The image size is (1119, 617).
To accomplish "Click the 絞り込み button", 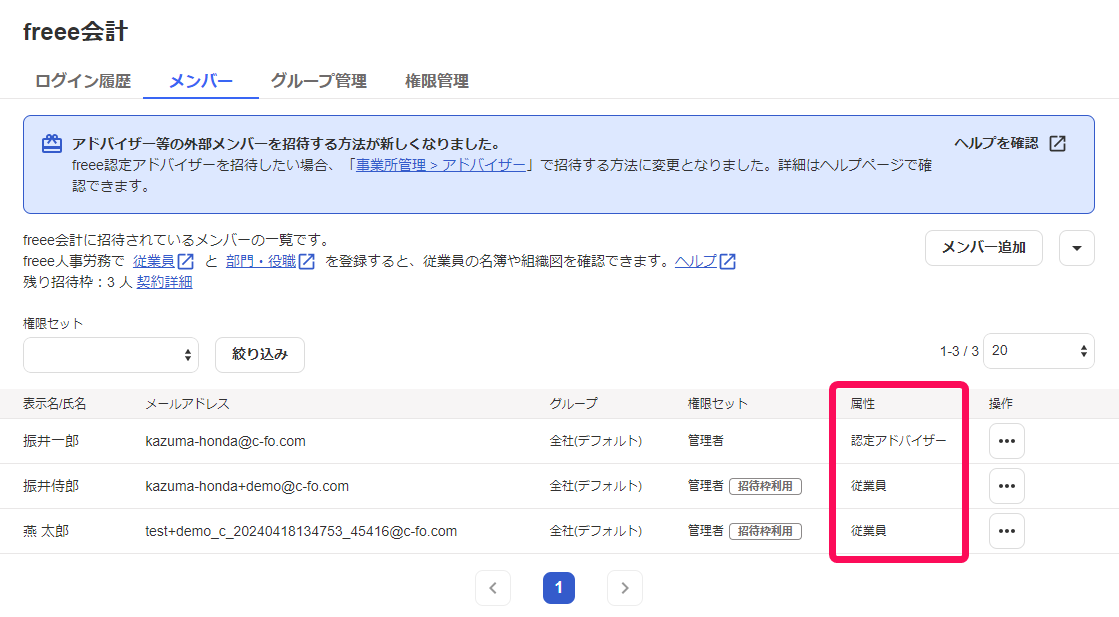I will click(260, 355).
